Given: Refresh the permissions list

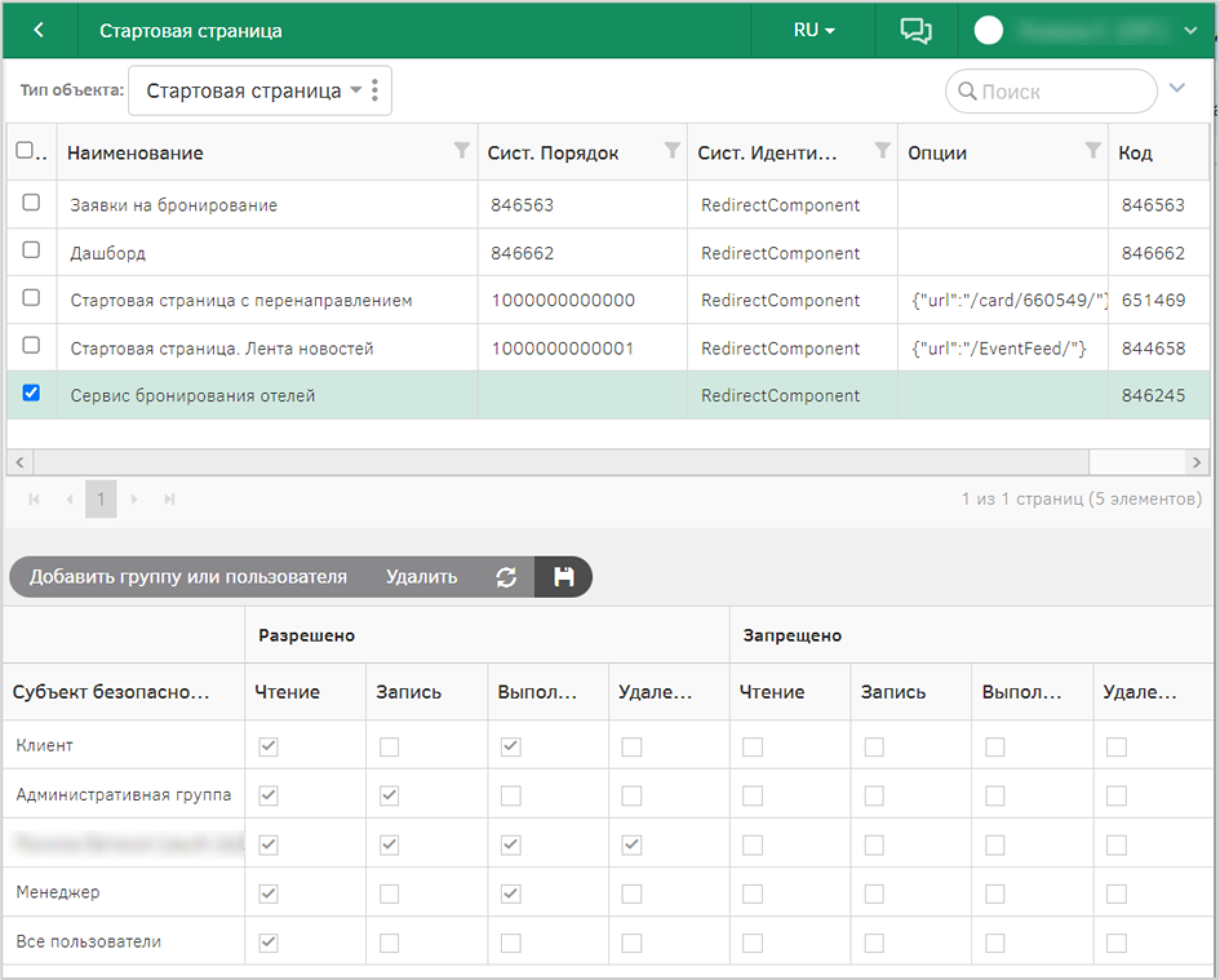Looking at the screenshot, I should click(506, 577).
